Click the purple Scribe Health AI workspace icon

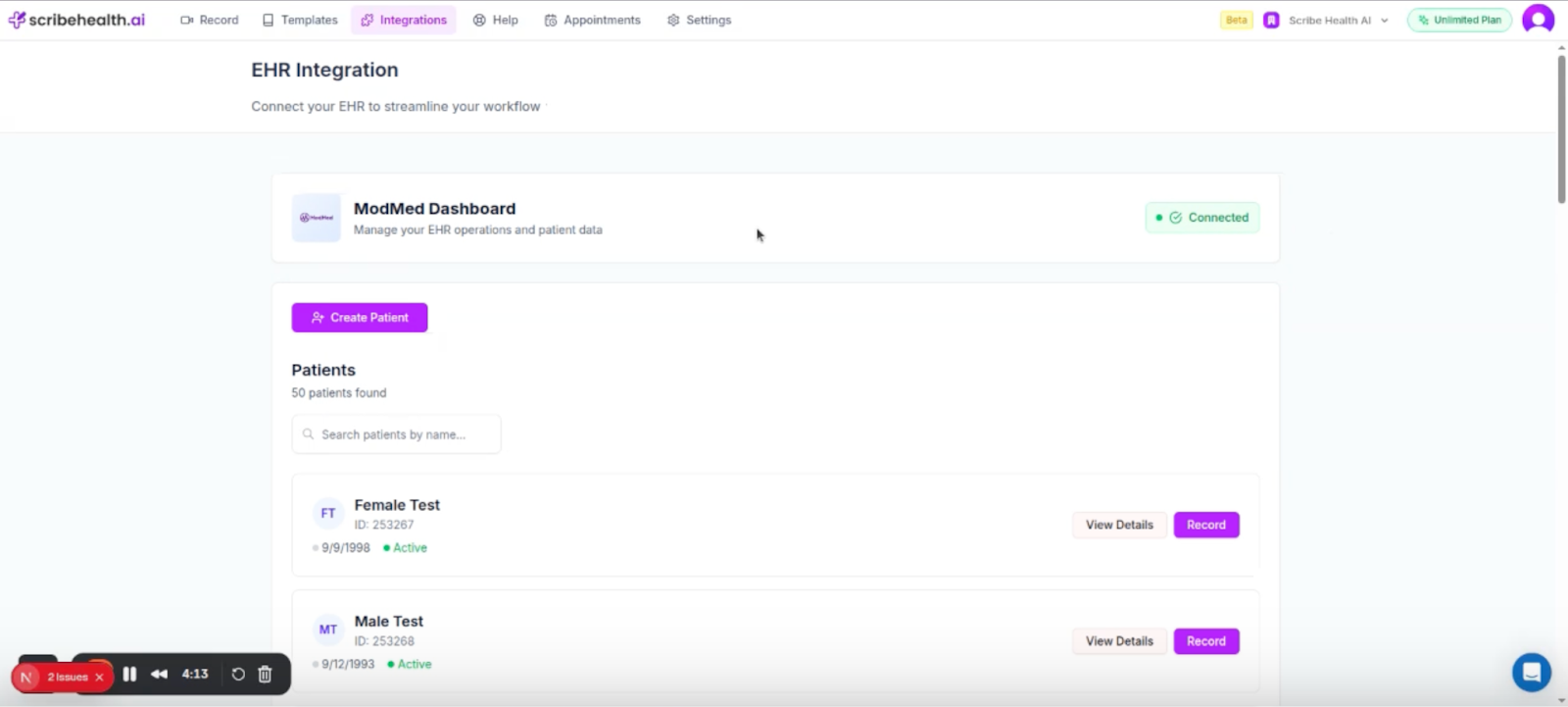1271,20
